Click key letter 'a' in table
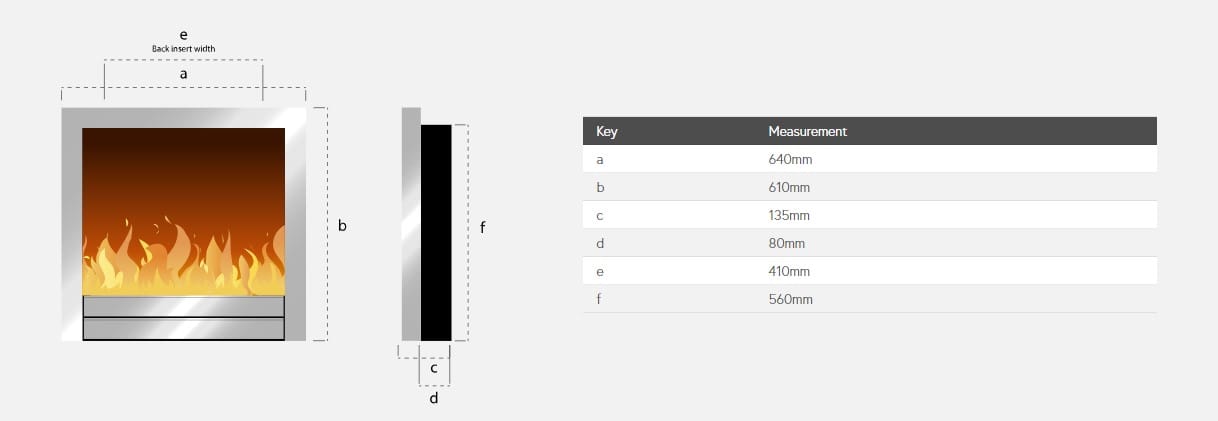Viewport: 1218px width, 421px height. (x=600, y=159)
